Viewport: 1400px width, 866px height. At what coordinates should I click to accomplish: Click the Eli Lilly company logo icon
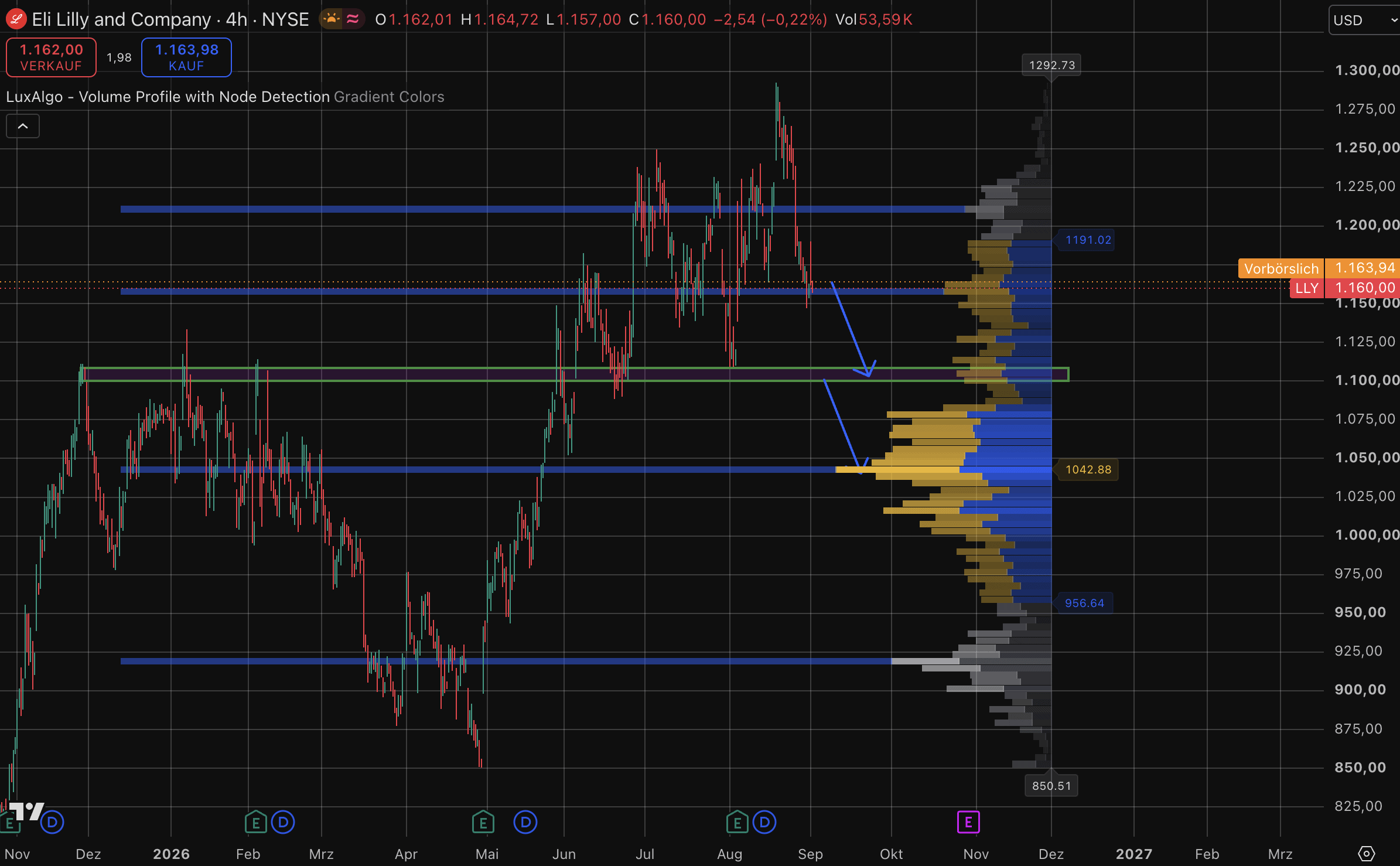pyautogui.click(x=16, y=19)
